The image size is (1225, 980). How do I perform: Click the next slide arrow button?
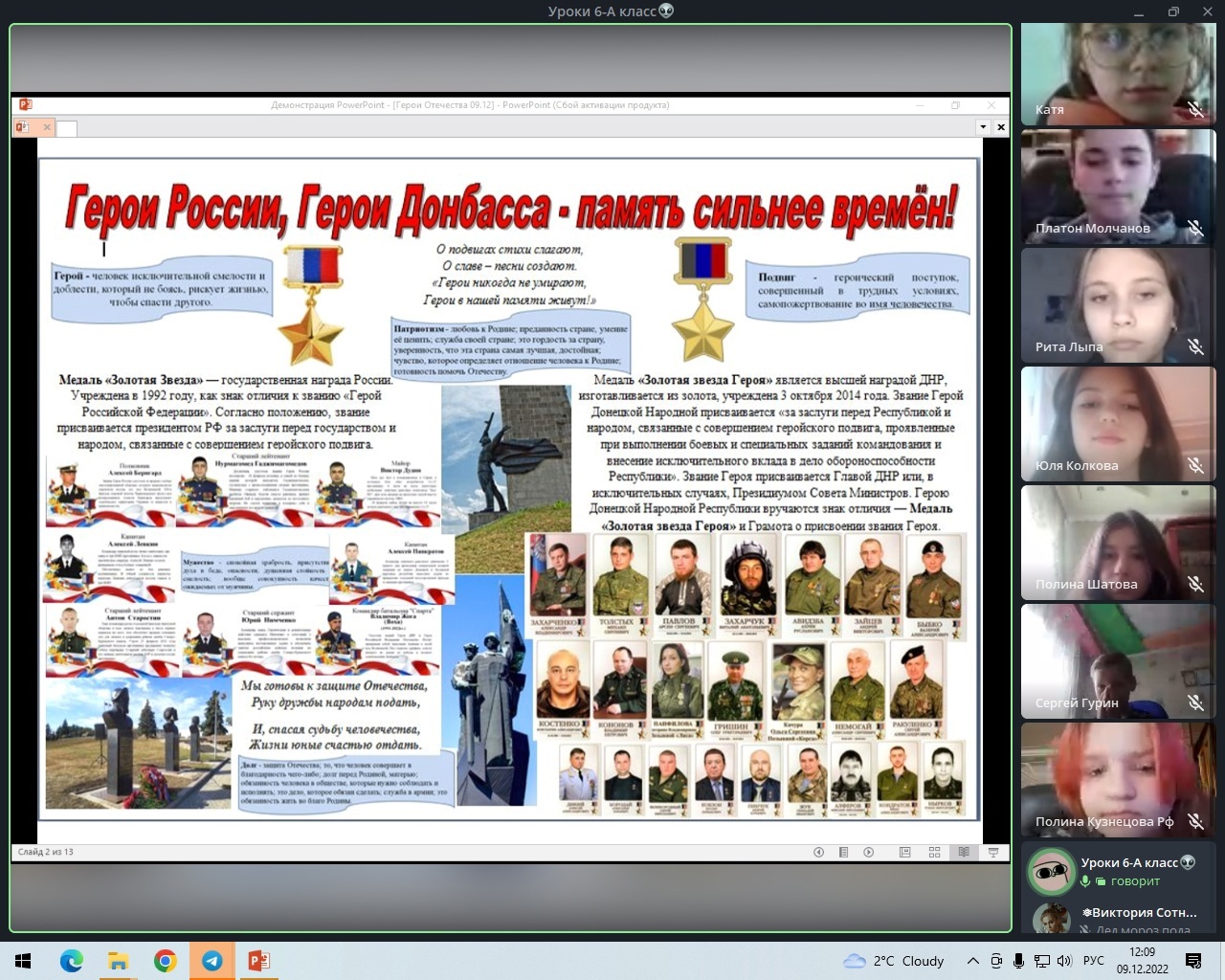(x=868, y=852)
